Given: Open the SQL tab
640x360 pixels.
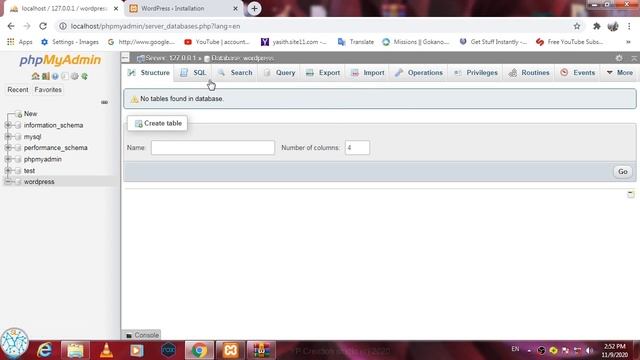Looking at the screenshot, I should 193,73.
